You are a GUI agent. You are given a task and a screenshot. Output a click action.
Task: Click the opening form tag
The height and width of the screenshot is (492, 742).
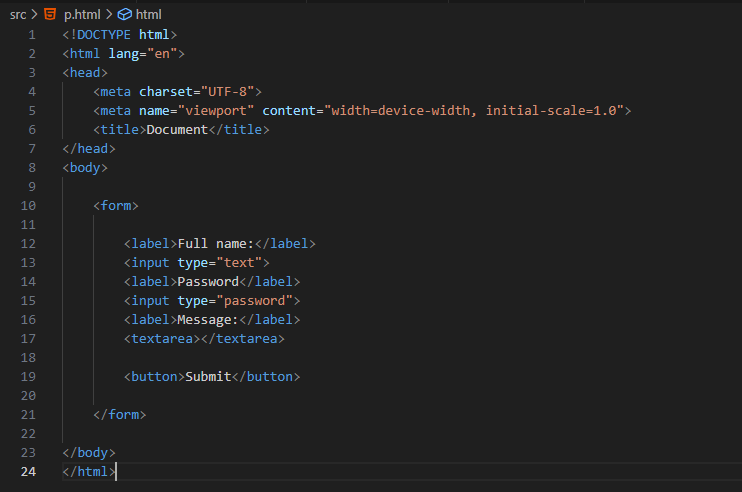[116, 206]
